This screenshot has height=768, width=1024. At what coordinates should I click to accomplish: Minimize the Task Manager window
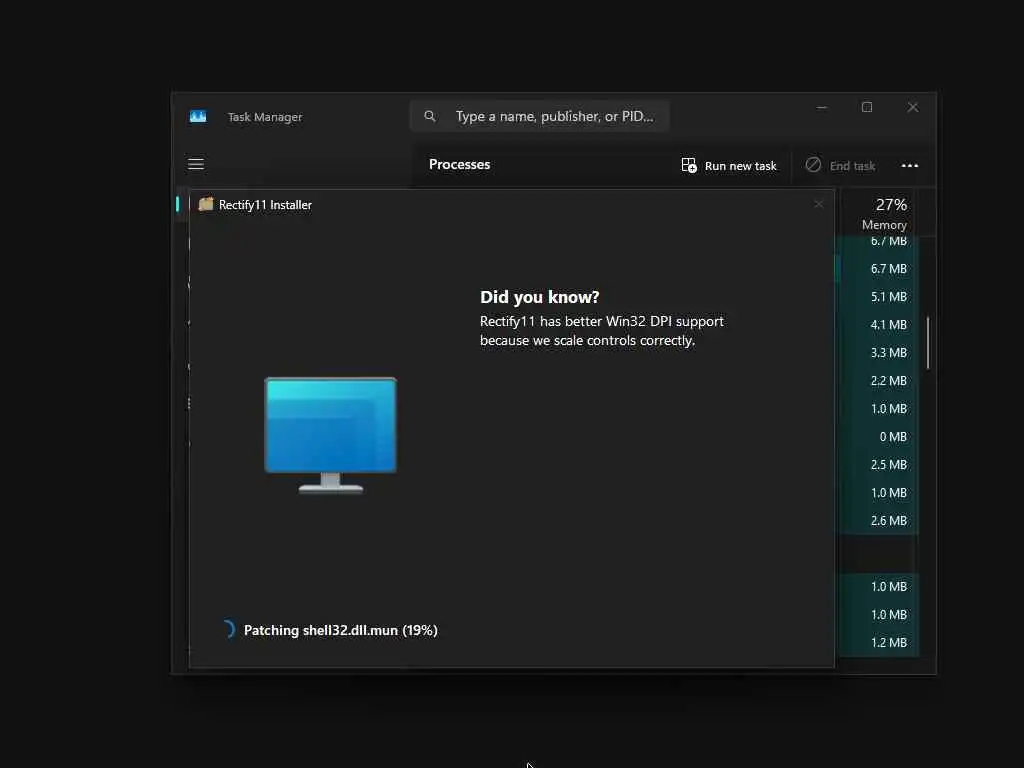[x=822, y=107]
